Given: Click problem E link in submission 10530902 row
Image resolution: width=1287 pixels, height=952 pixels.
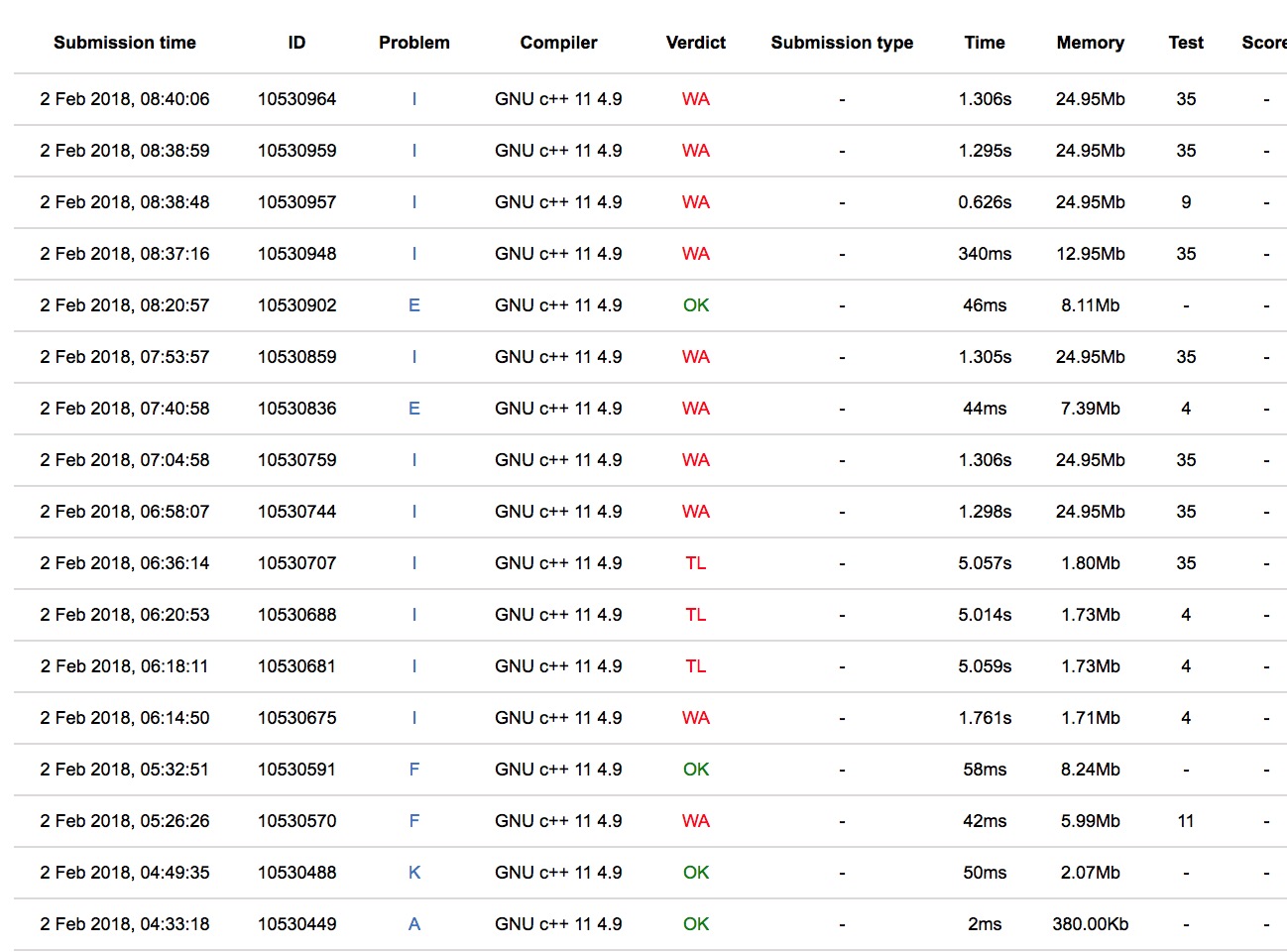Looking at the screenshot, I should 414,305.
